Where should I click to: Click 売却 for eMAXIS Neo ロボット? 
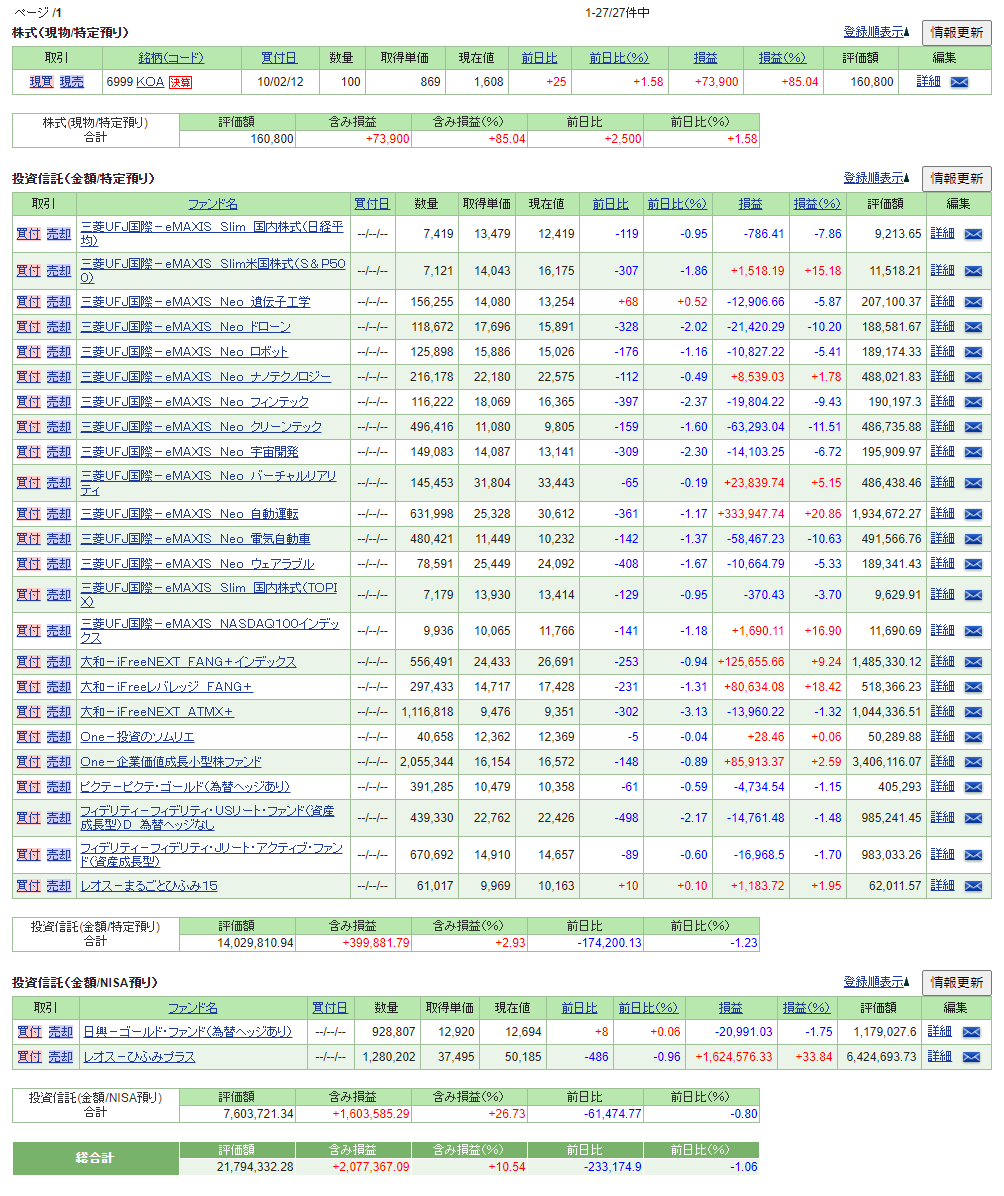pos(59,352)
